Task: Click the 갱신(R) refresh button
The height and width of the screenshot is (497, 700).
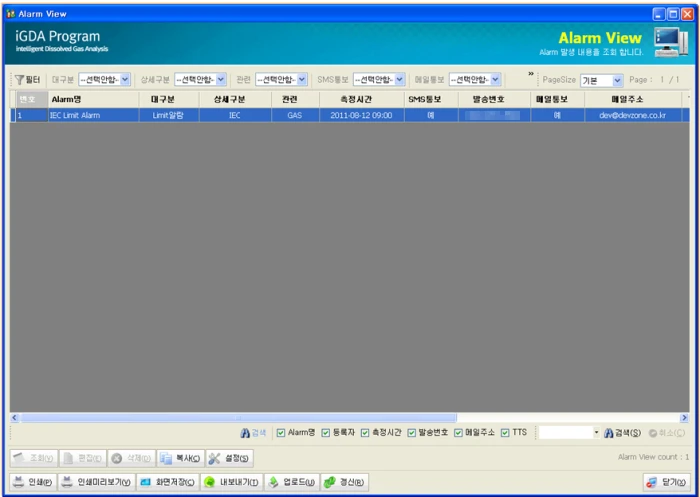Action: [x=345, y=482]
